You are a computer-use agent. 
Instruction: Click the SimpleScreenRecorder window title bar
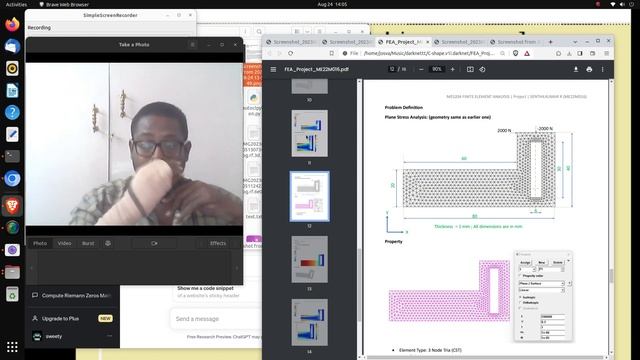click(x=110, y=15)
